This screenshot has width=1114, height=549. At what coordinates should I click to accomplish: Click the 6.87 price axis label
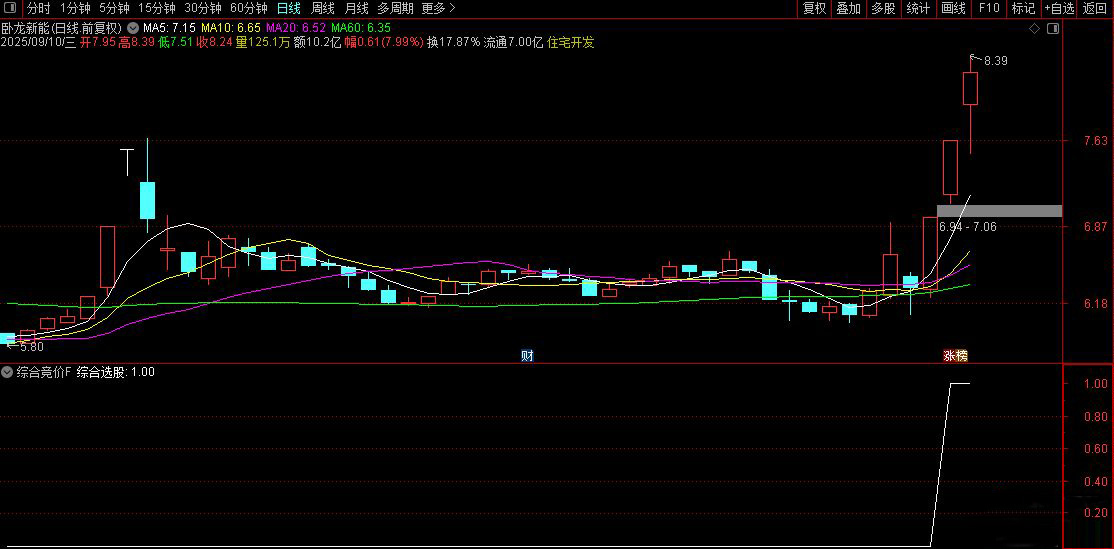[x=1097, y=227]
